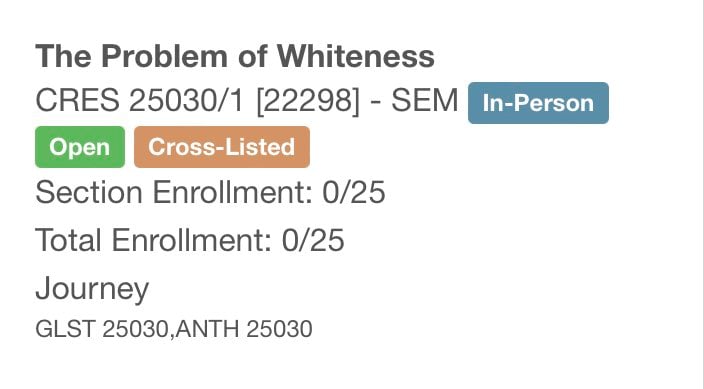
Task: Select the total enrollment value 0/25
Action: pos(313,240)
